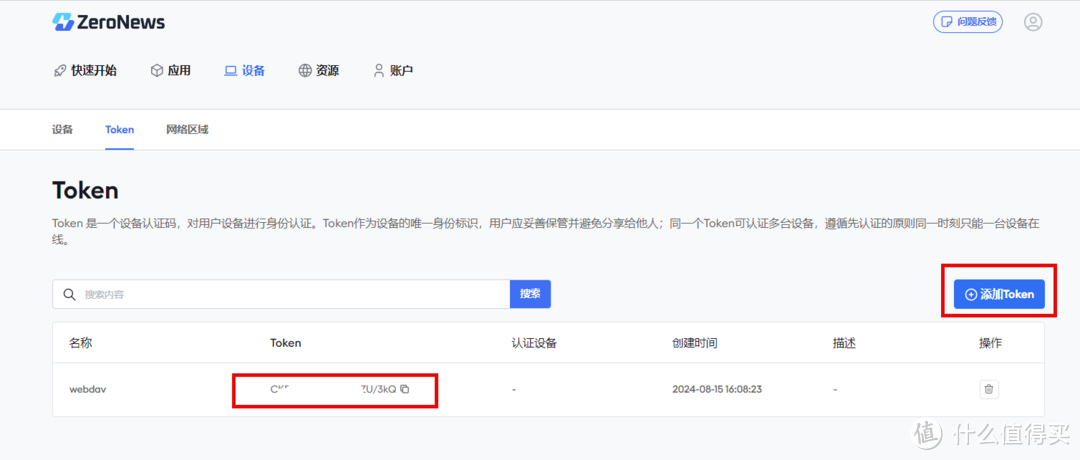Viewport: 1080px width, 460px height.
Task: Focus the 搜索内容 search input field
Action: point(290,294)
